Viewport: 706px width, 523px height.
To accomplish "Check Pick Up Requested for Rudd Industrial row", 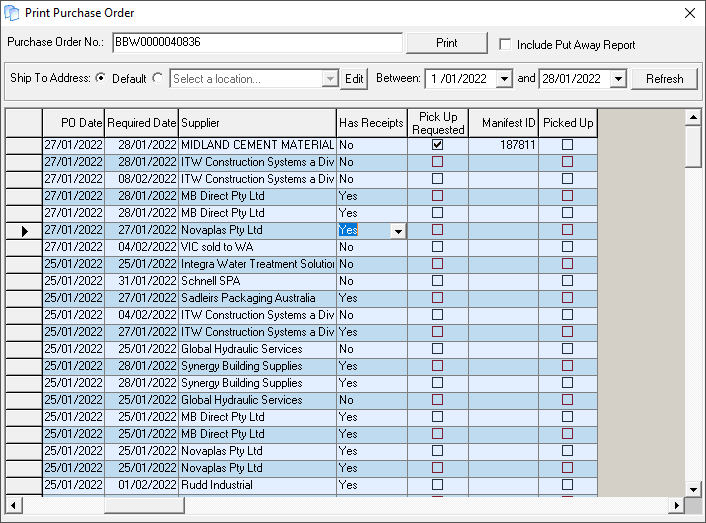I will click(x=437, y=485).
